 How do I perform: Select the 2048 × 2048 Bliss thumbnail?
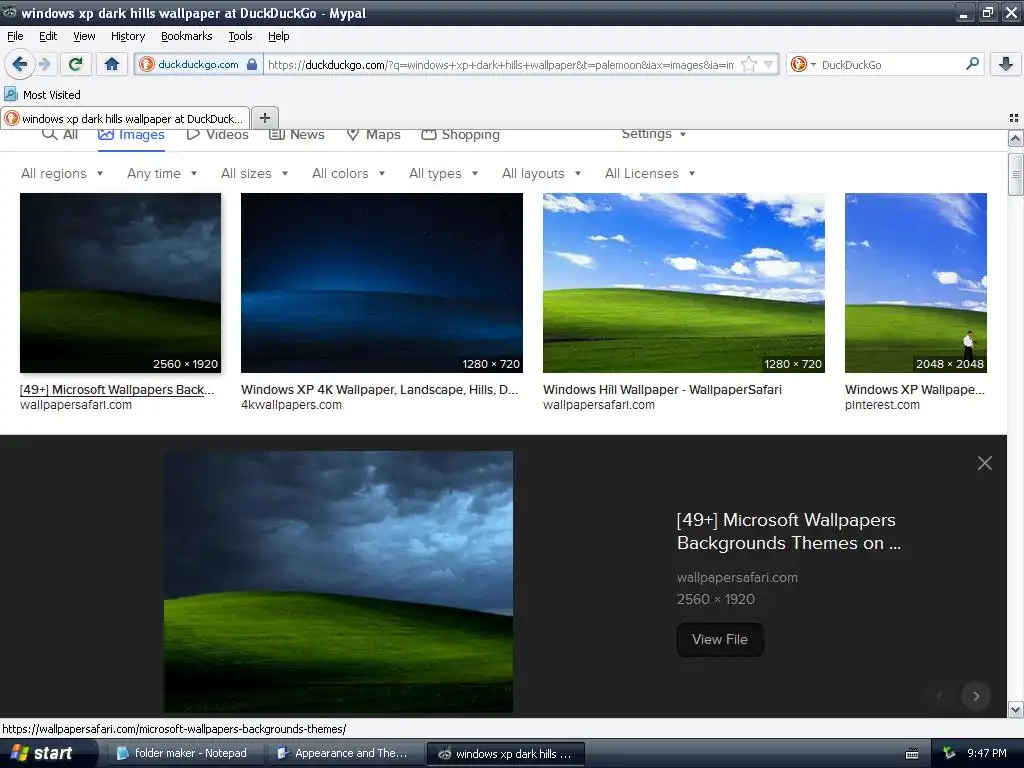click(x=916, y=283)
